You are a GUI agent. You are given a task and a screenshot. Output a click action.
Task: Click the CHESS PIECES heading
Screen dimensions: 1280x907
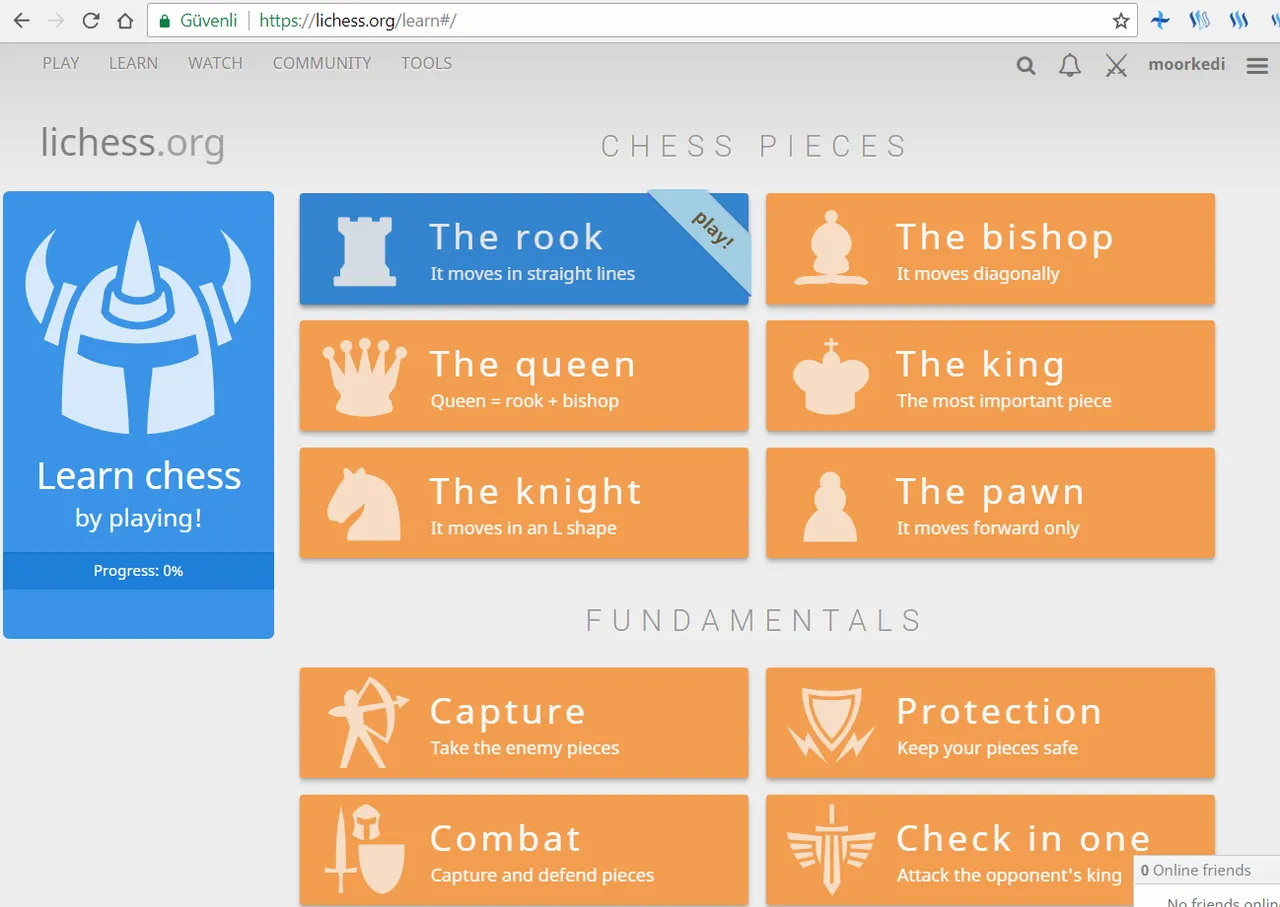pyautogui.click(x=754, y=146)
